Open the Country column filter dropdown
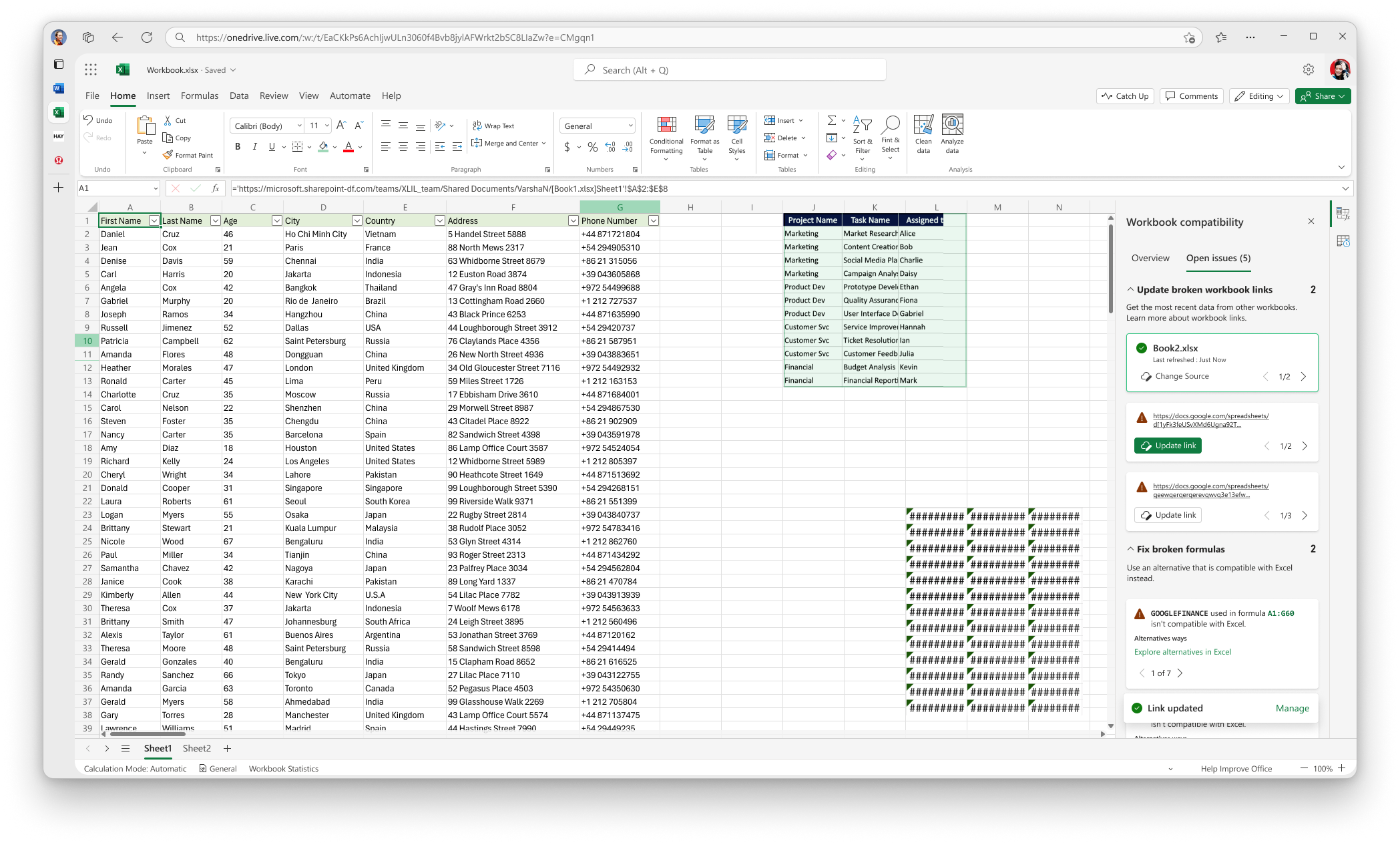Image resolution: width=1400 pixels, height=843 pixels. pos(439,220)
